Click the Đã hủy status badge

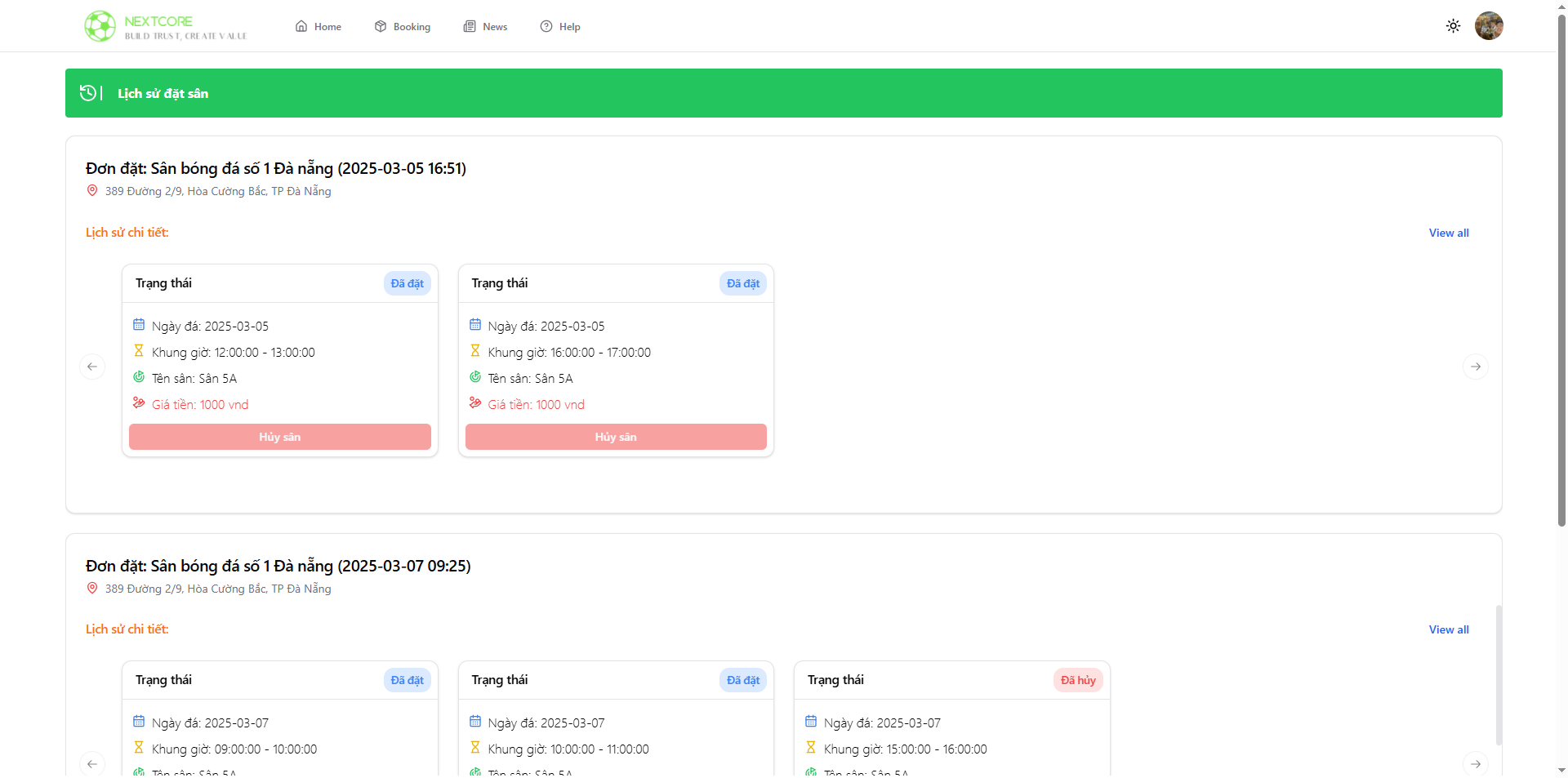pyautogui.click(x=1077, y=680)
